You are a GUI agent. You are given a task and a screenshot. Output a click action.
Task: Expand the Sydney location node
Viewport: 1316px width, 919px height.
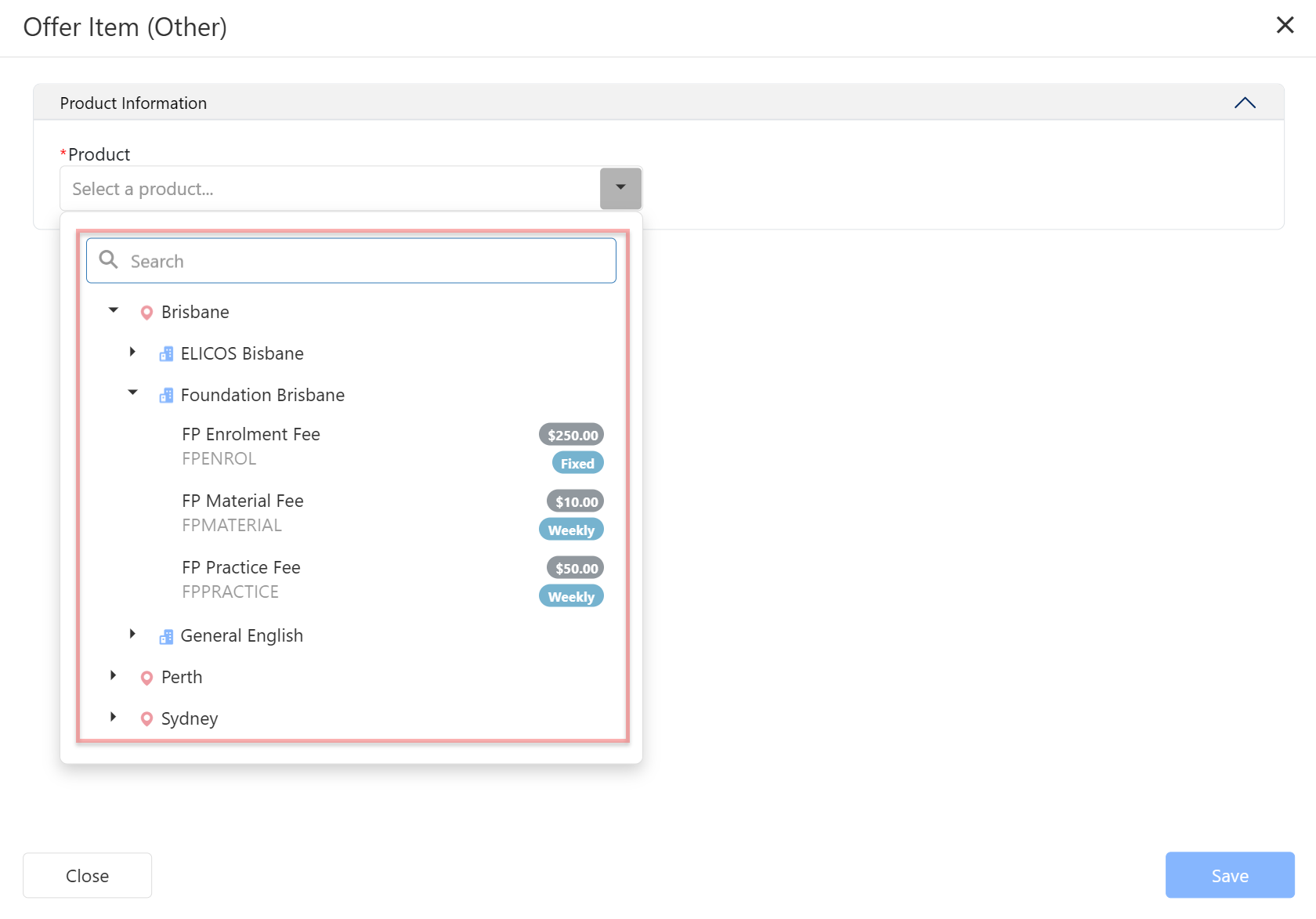[x=114, y=717]
